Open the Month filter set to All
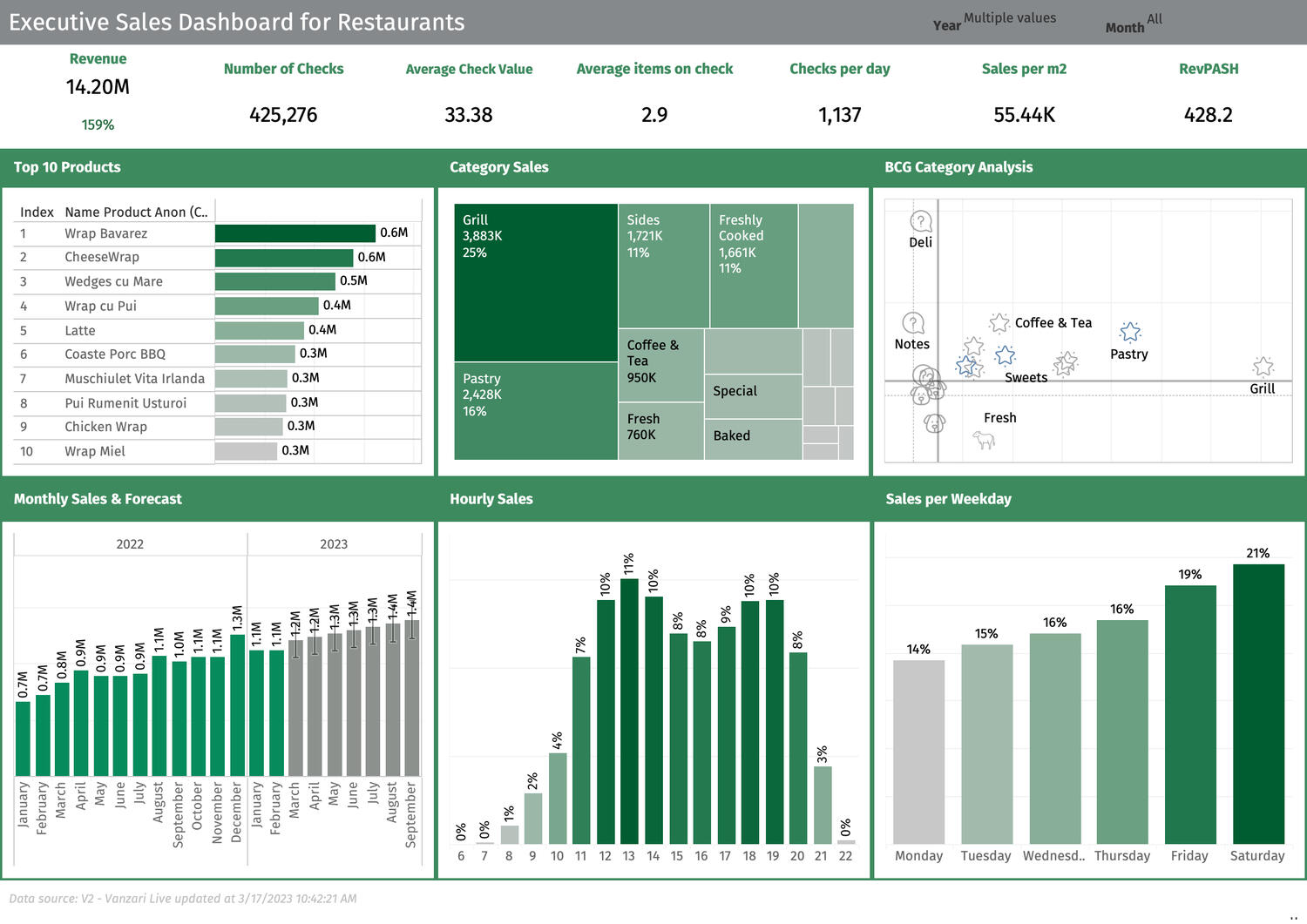The image size is (1307, 924). pyautogui.click(x=1154, y=19)
